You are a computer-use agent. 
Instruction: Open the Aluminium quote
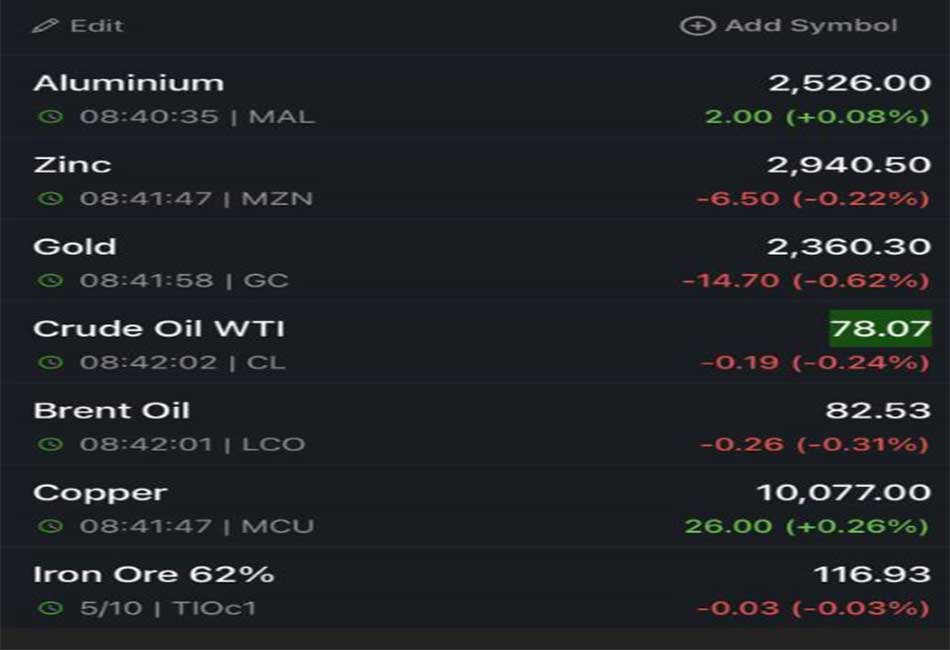(475, 98)
